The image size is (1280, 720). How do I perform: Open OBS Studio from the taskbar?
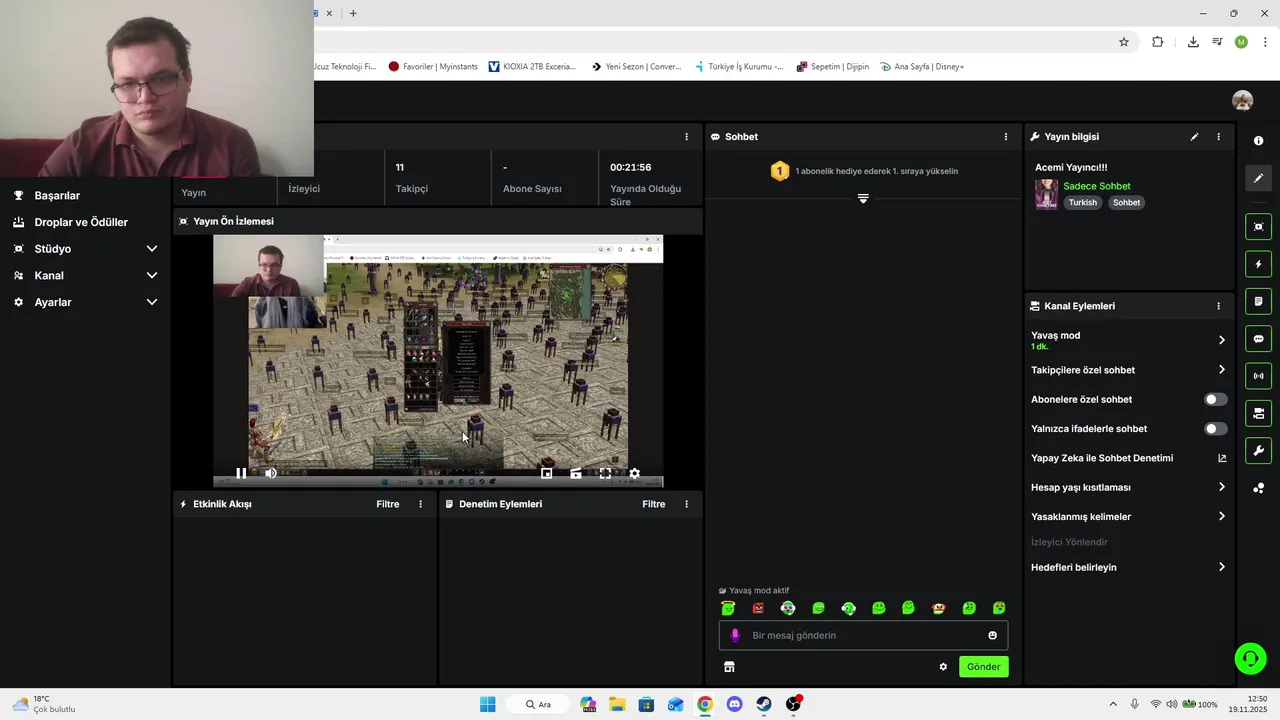pos(793,704)
